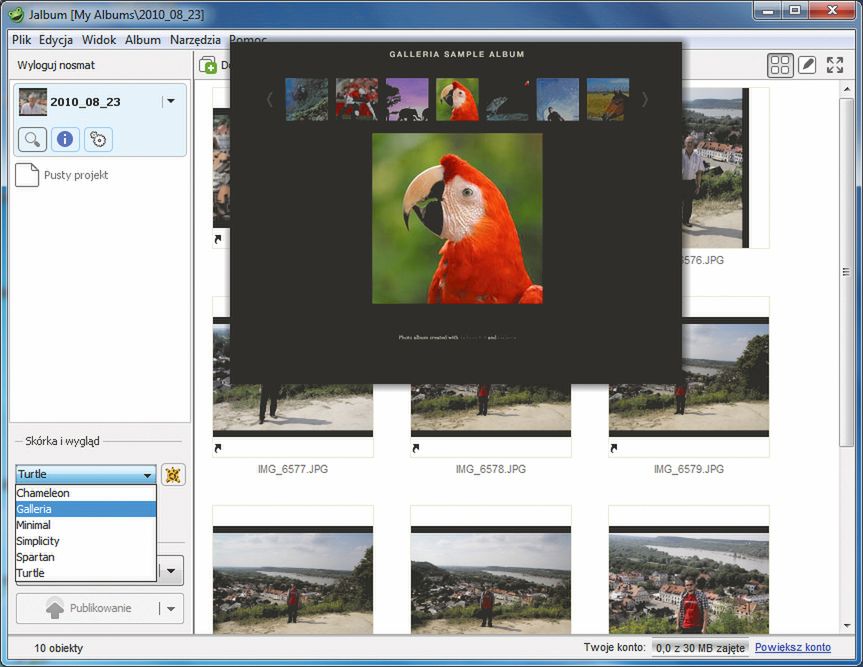This screenshot has width=863, height=667.
Task: Click the 10 obiekty status text
Action: pos(58,648)
